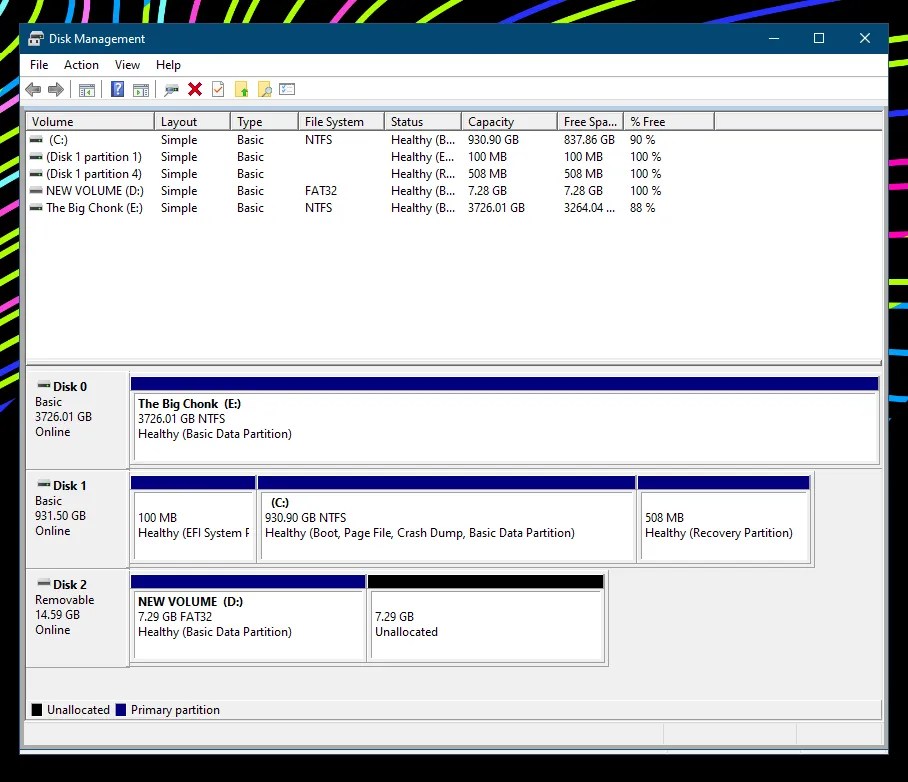Click the Disk 1 drive icon

(43, 484)
